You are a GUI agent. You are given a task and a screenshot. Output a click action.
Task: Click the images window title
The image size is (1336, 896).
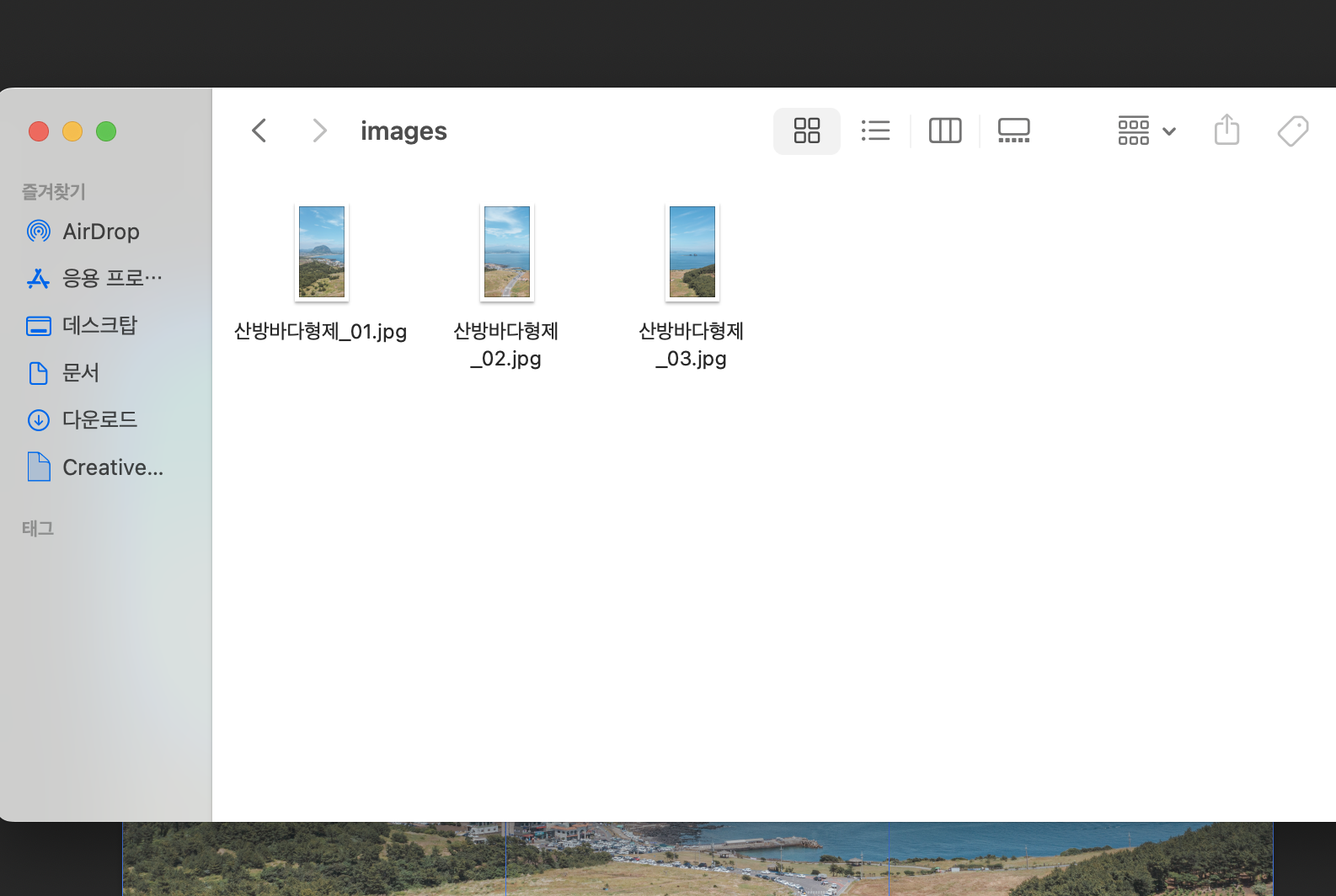(x=403, y=131)
